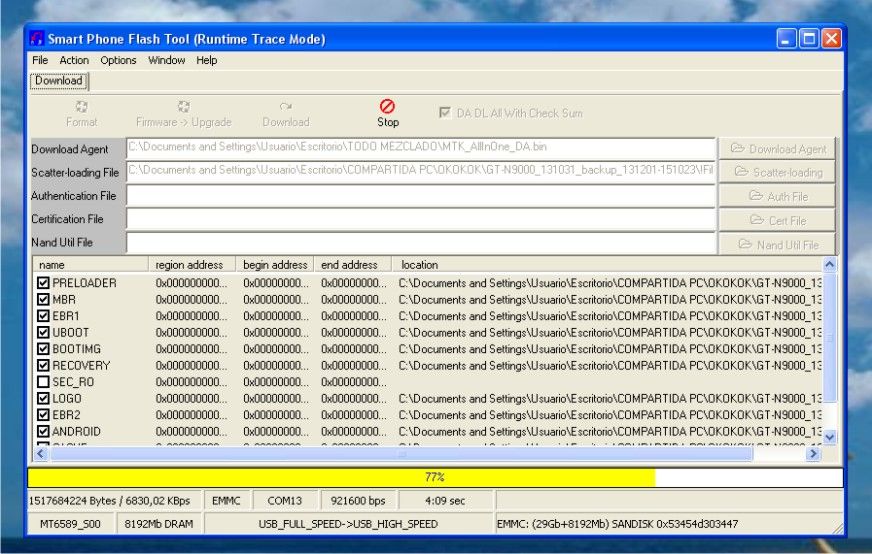The height and width of the screenshot is (554, 872).
Task: Uncheck the PRELOADER partition checkbox
Action: pos(43,283)
